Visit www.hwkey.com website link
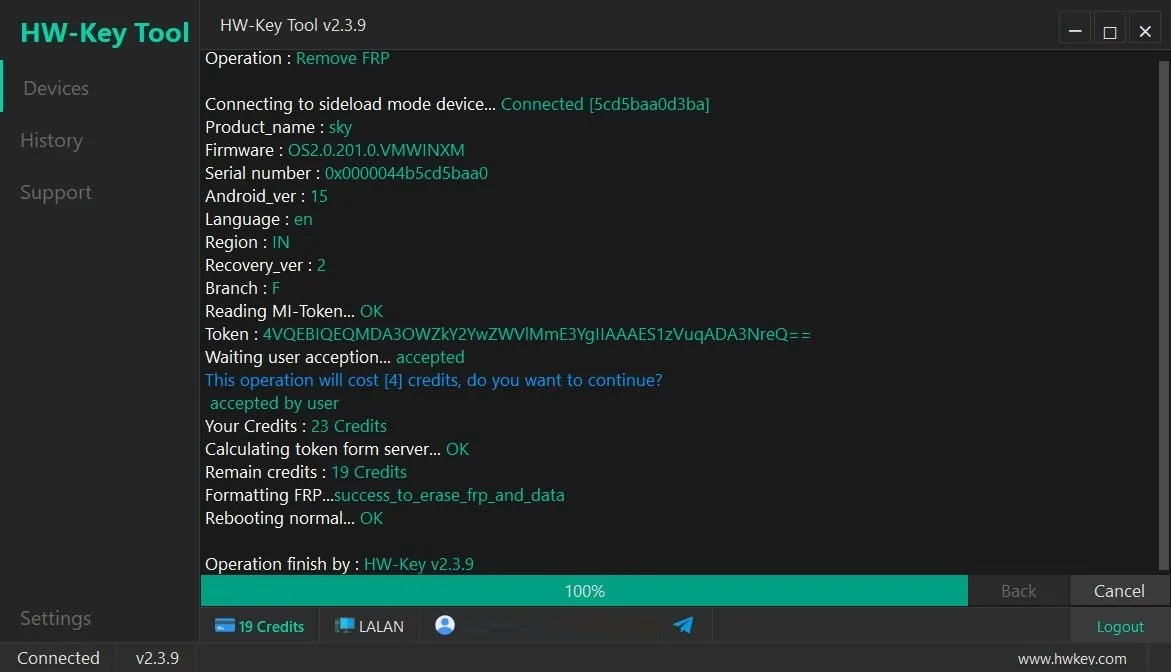1171x672 pixels. tap(1072, 659)
